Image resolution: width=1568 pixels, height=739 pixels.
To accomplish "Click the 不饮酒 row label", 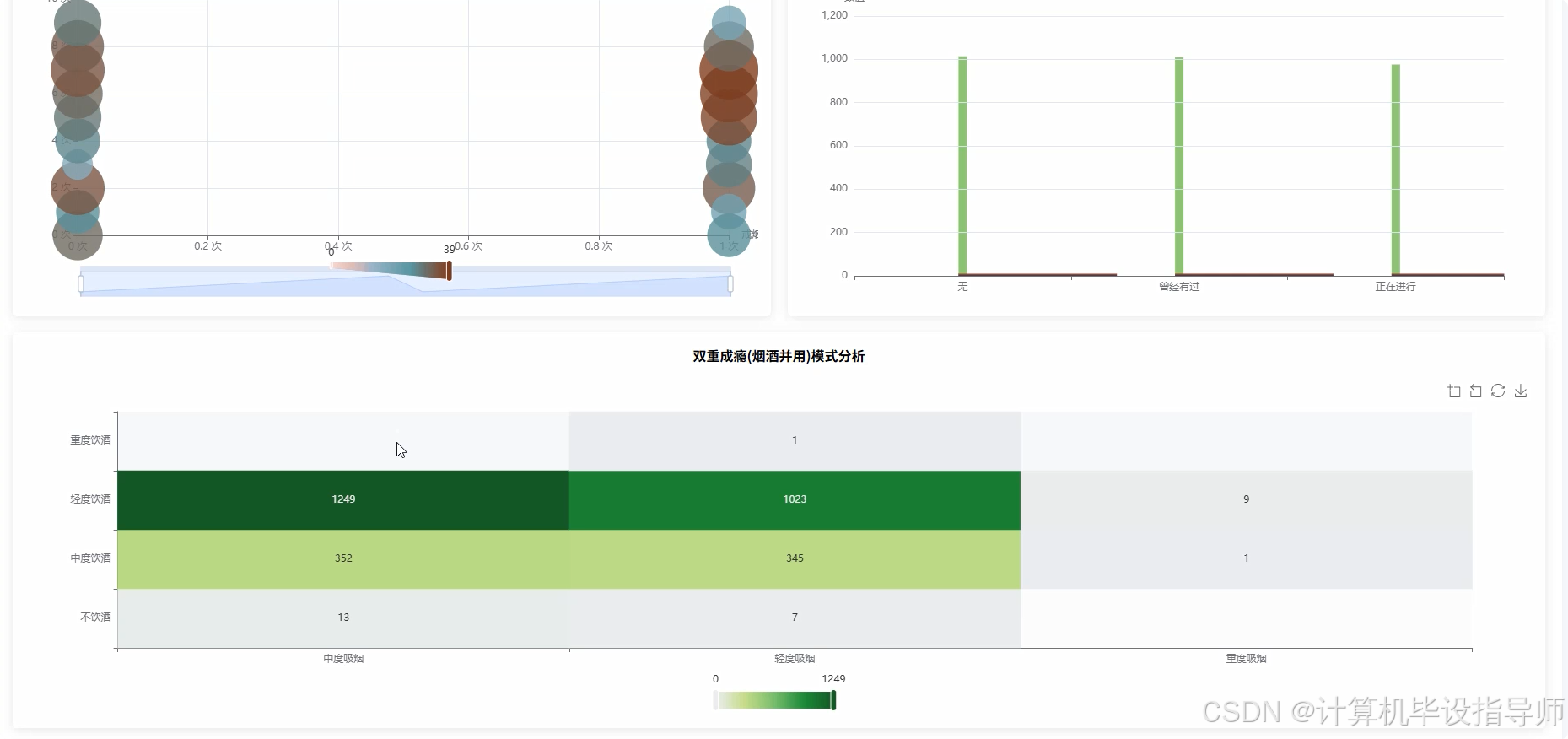I will (x=95, y=618).
